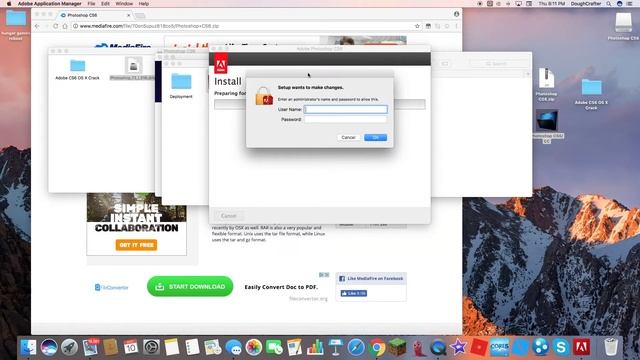
Task: Cancel the Adobe installer at window bottom
Action: [x=229, y=216]
